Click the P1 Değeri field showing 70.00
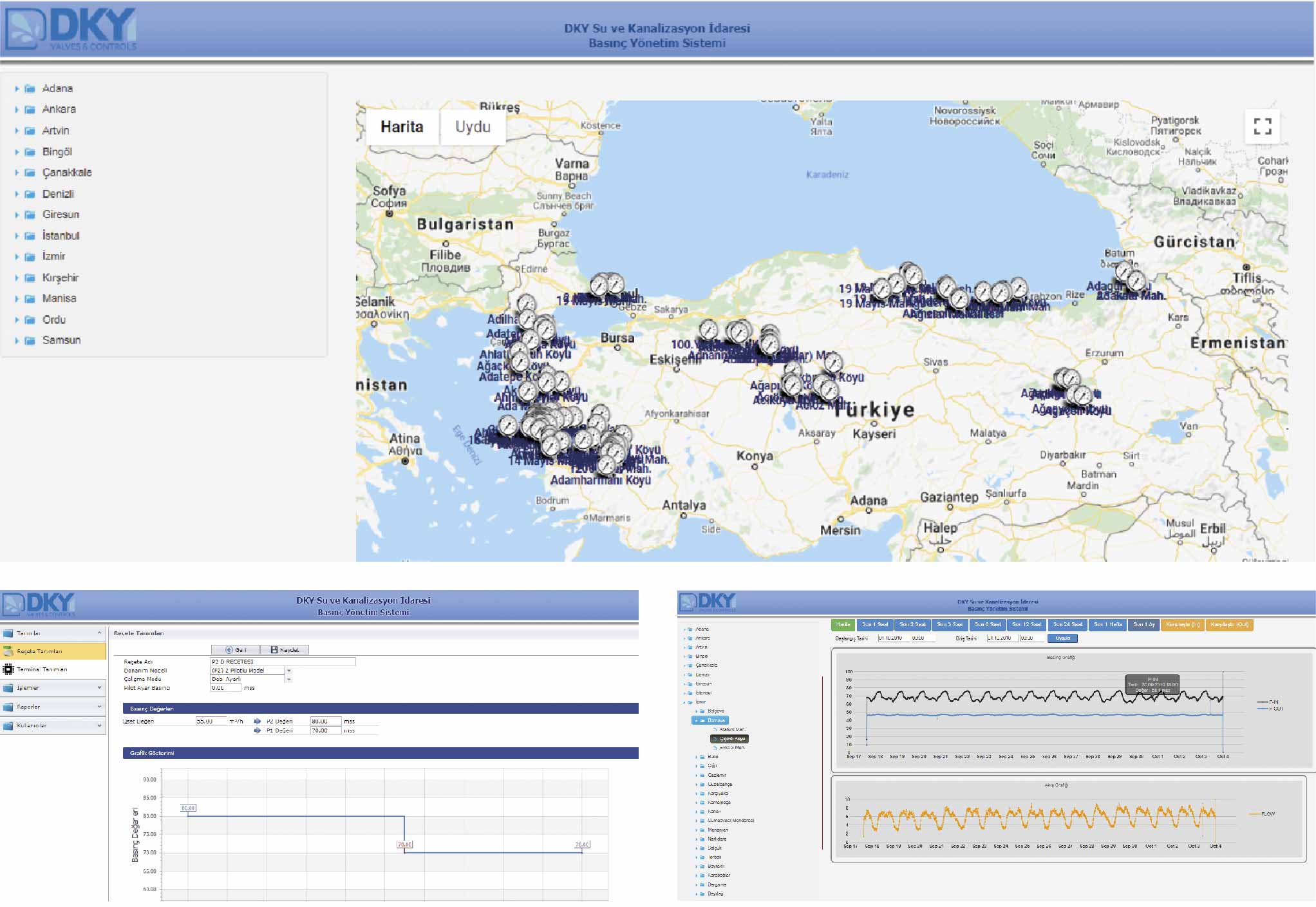 [x=326, y=730]
